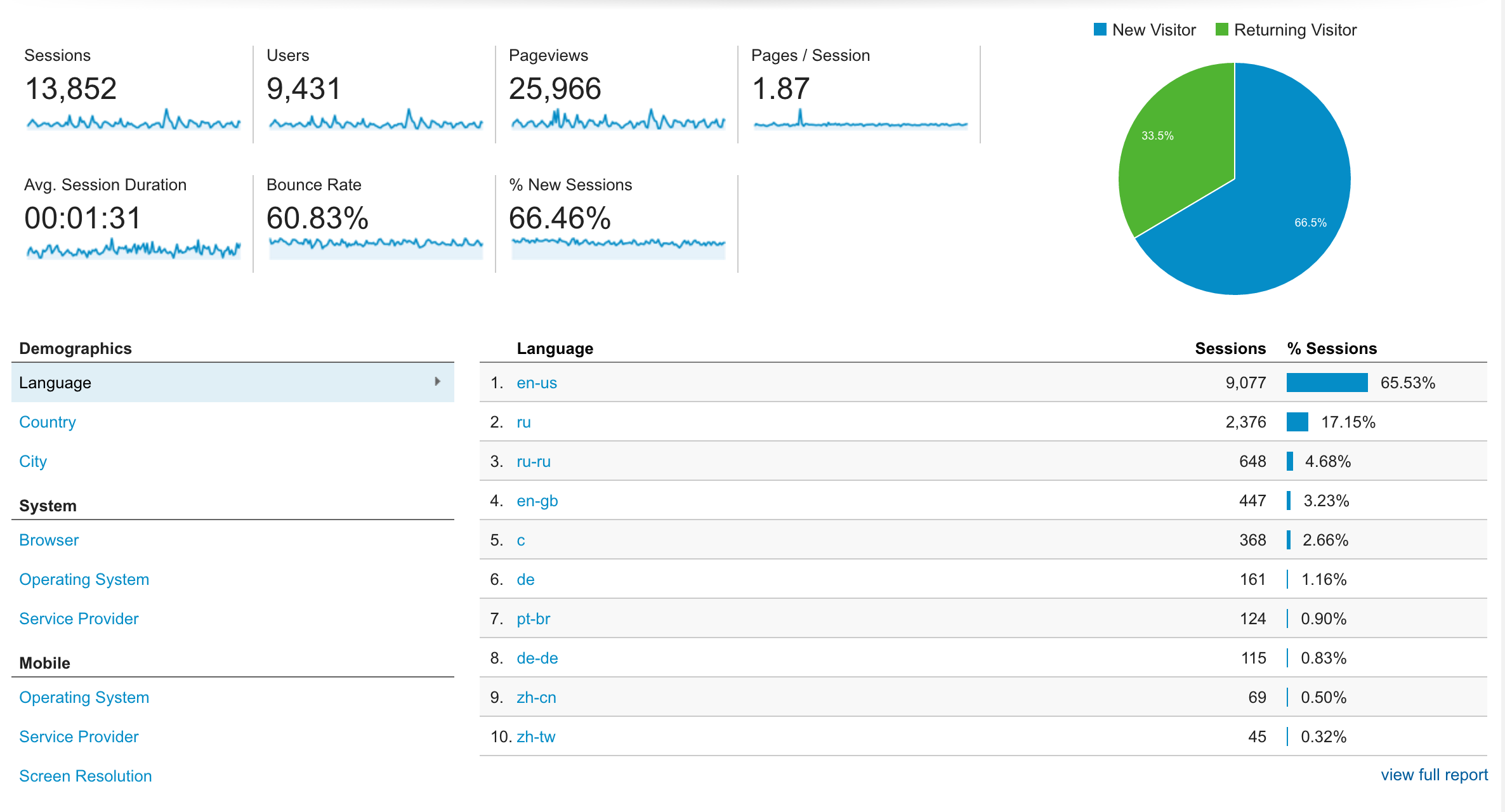
Task: Open the Browser system link
Action: pyautogui.click(x=49, y=540)
